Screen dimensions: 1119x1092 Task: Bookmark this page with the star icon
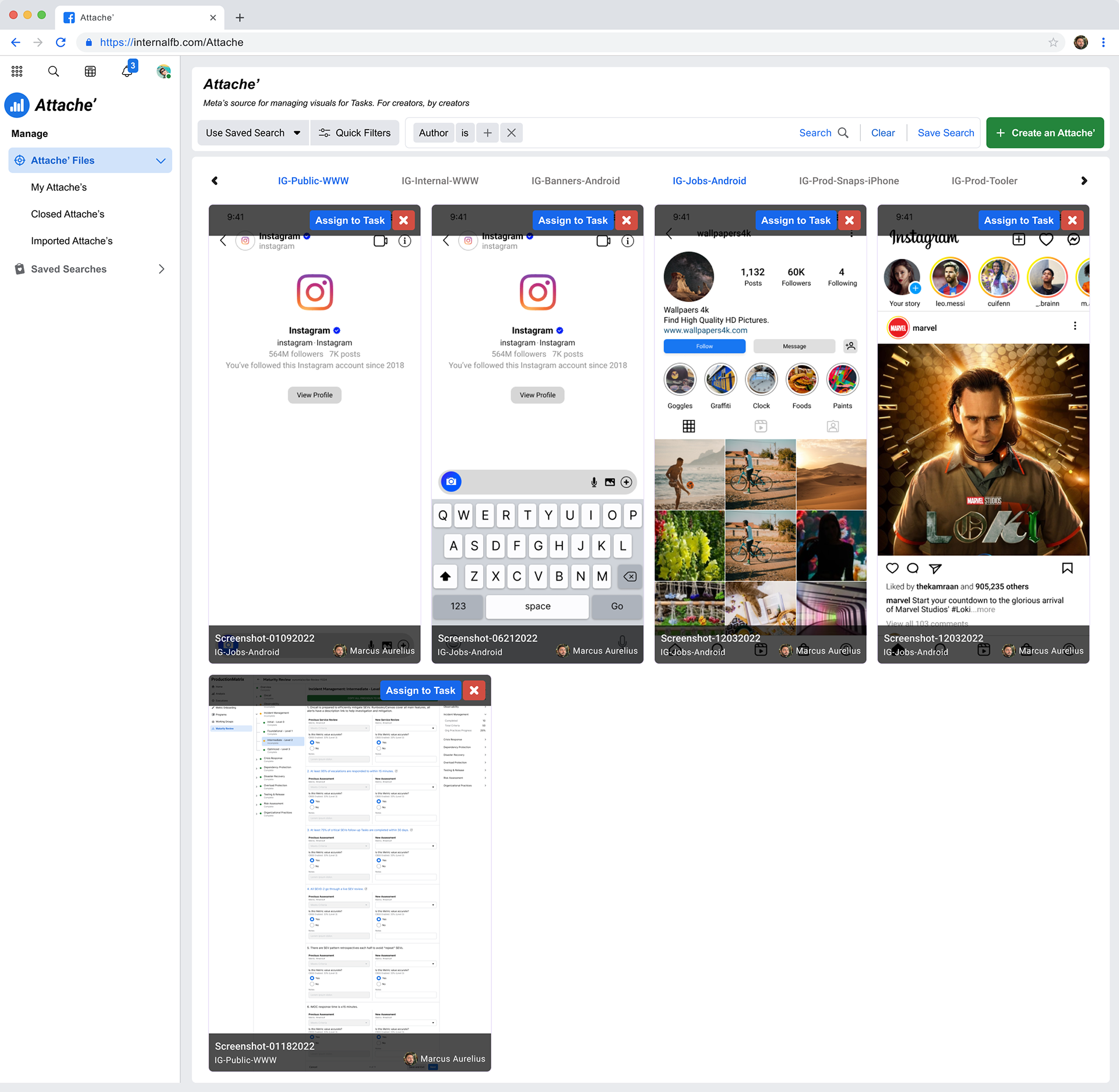pos(1053,43)
